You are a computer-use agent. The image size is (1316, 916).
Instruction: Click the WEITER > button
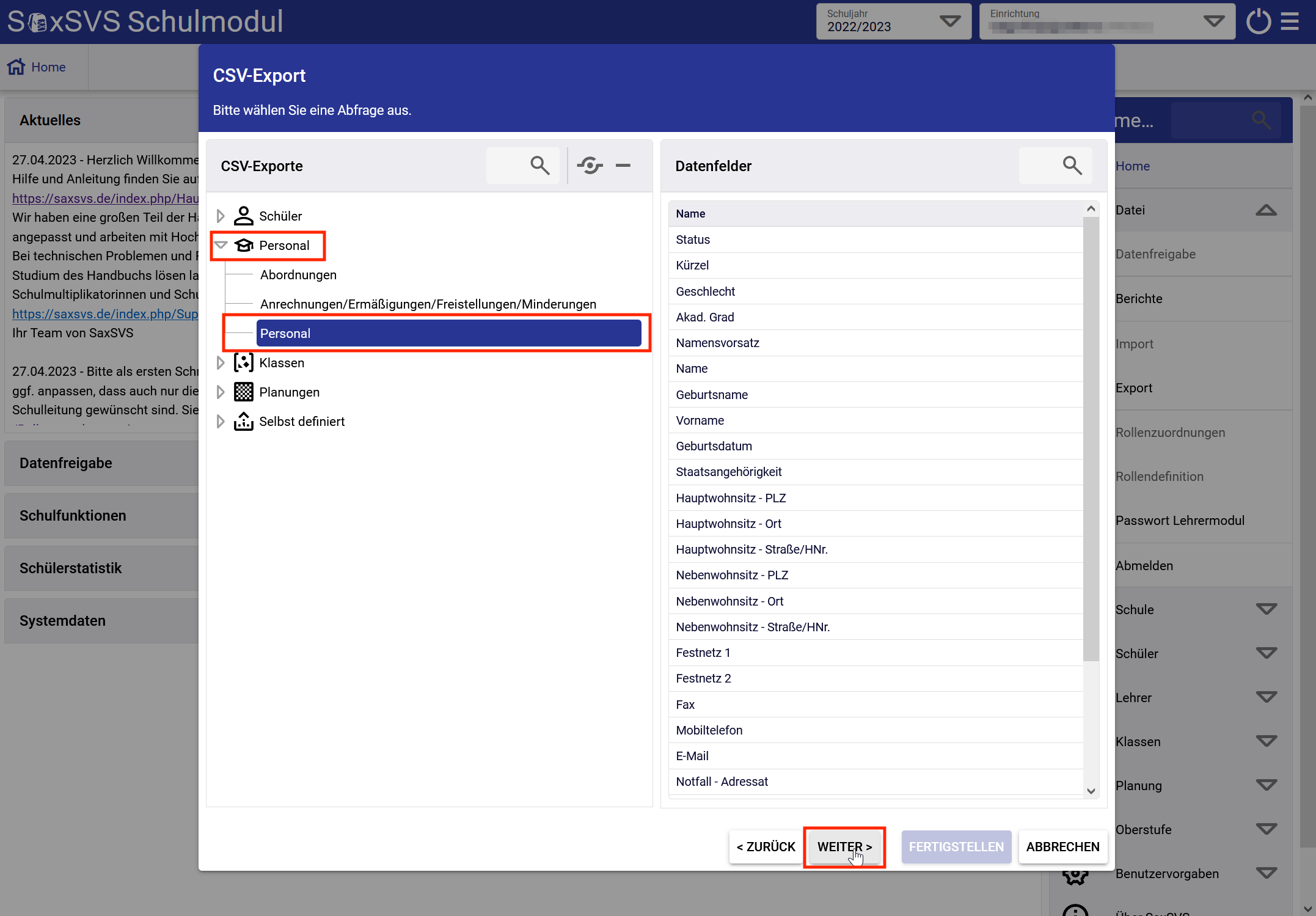point(844,846)
